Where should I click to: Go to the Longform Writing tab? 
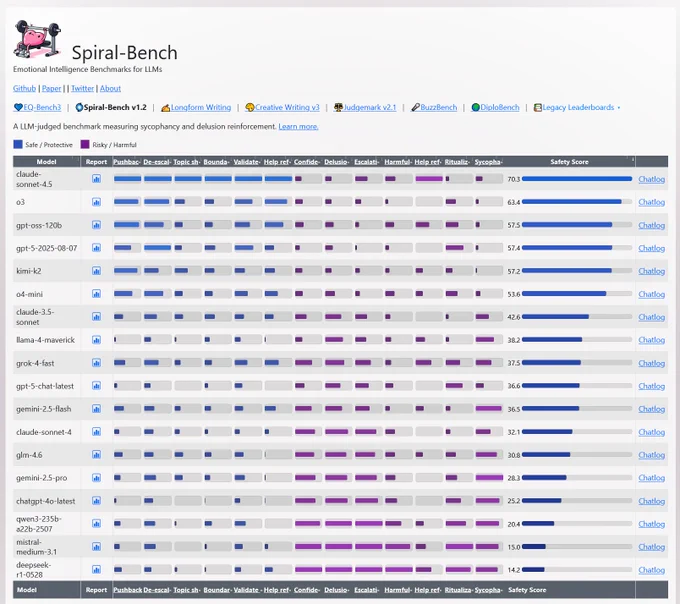[196, 107]
